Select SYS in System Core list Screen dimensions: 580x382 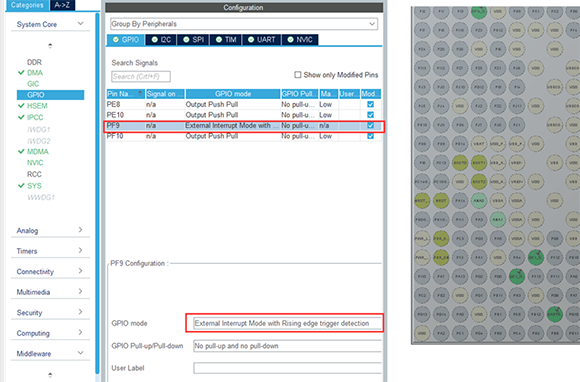click(x=34, y=186)
